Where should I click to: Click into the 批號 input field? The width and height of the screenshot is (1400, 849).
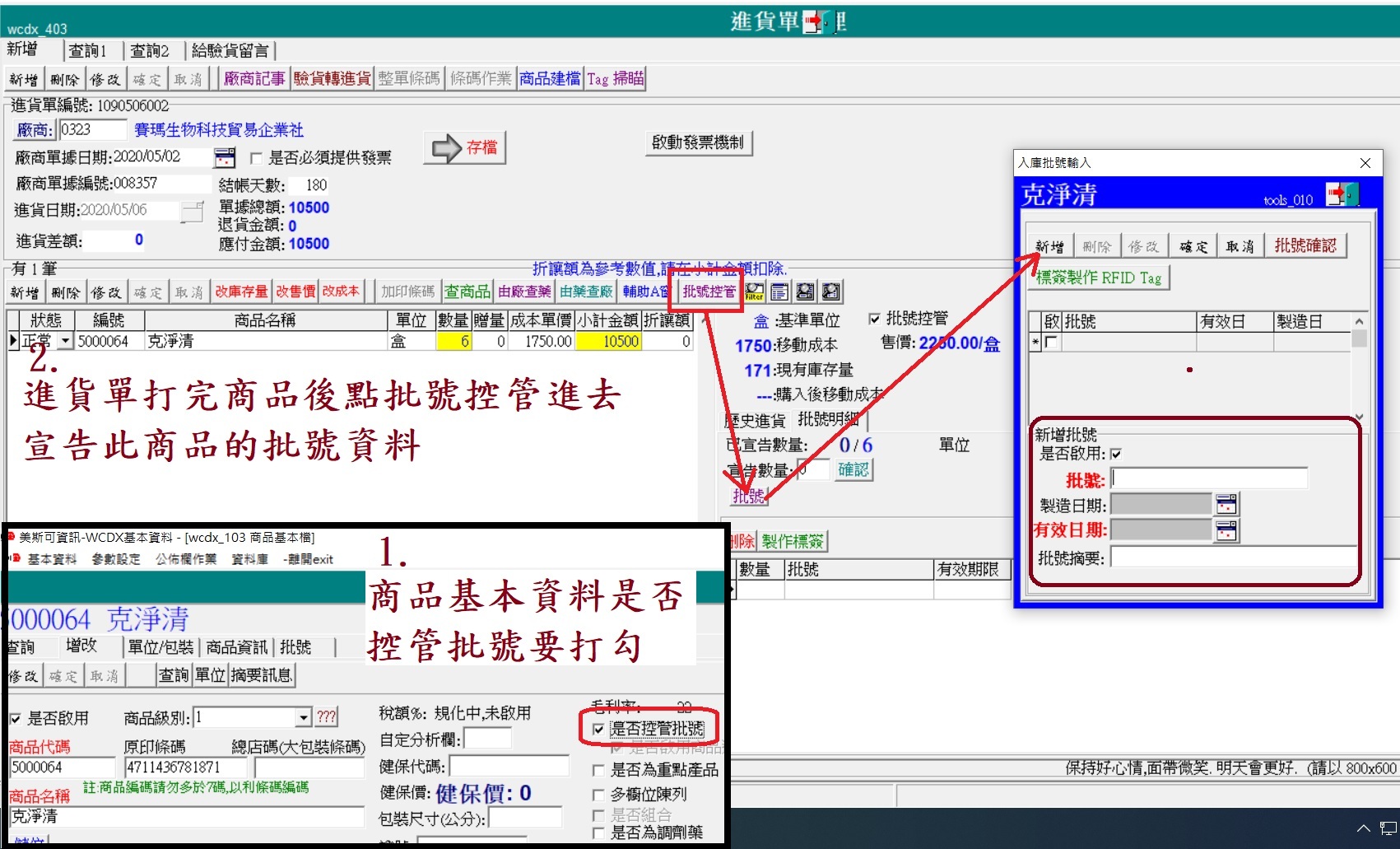1208,478
